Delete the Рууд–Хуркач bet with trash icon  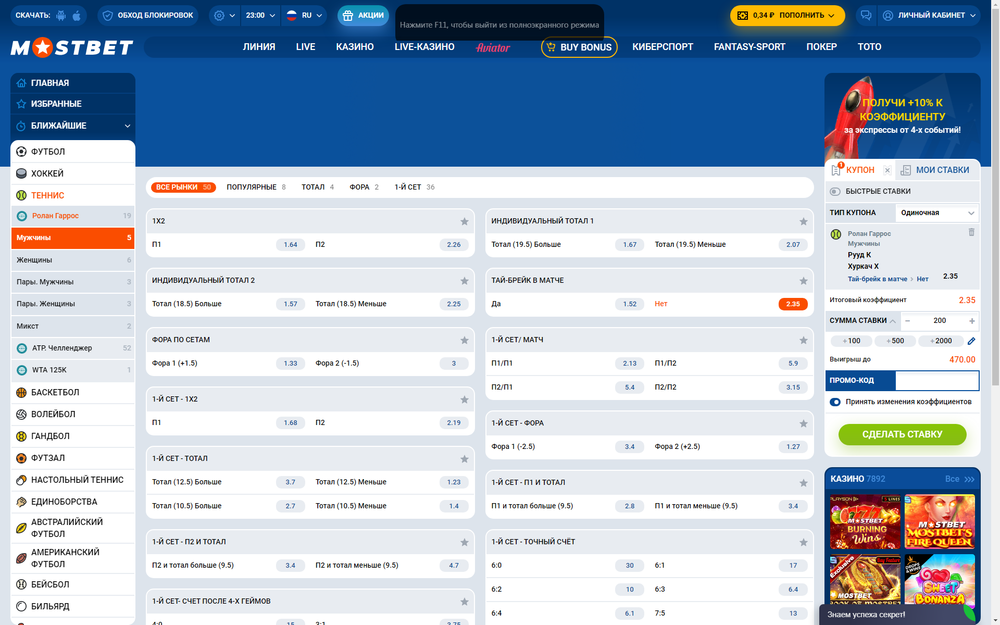(971, 232)
